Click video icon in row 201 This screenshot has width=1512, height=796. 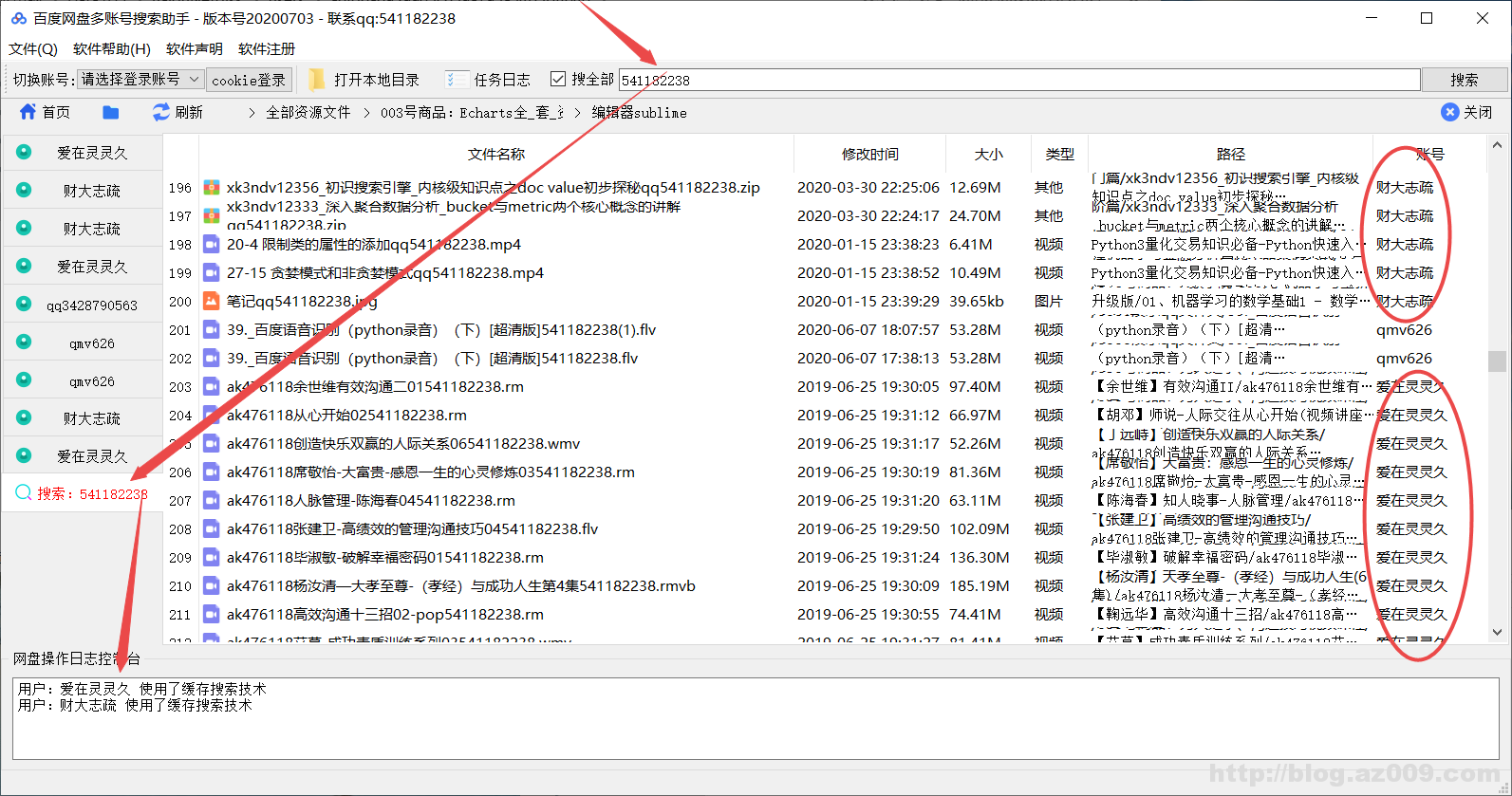point(212,330)
